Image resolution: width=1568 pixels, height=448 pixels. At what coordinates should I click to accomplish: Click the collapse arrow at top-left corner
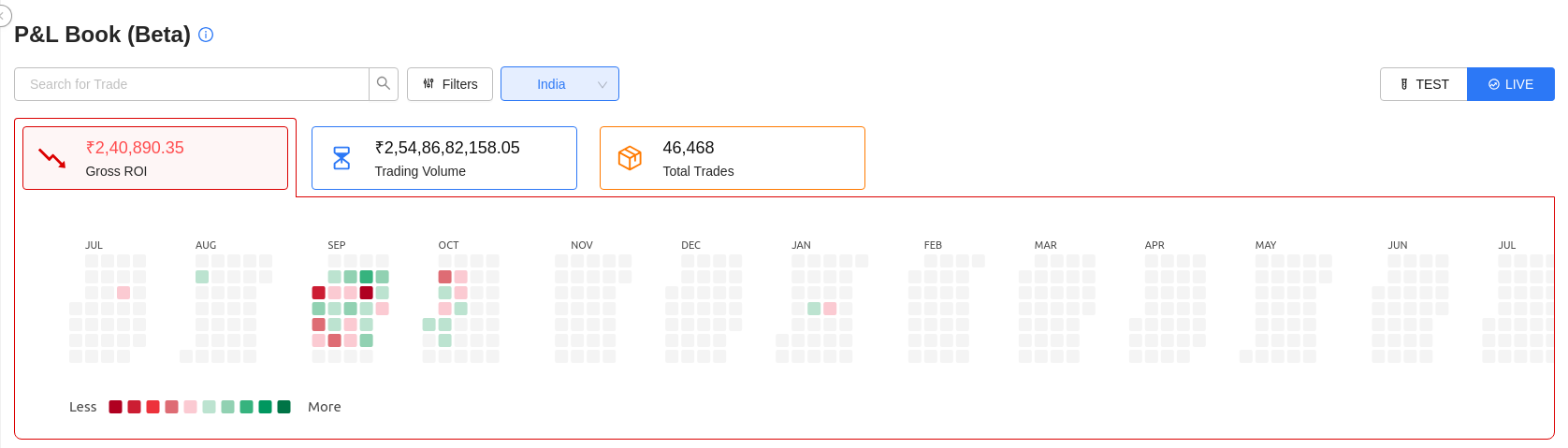4,15
